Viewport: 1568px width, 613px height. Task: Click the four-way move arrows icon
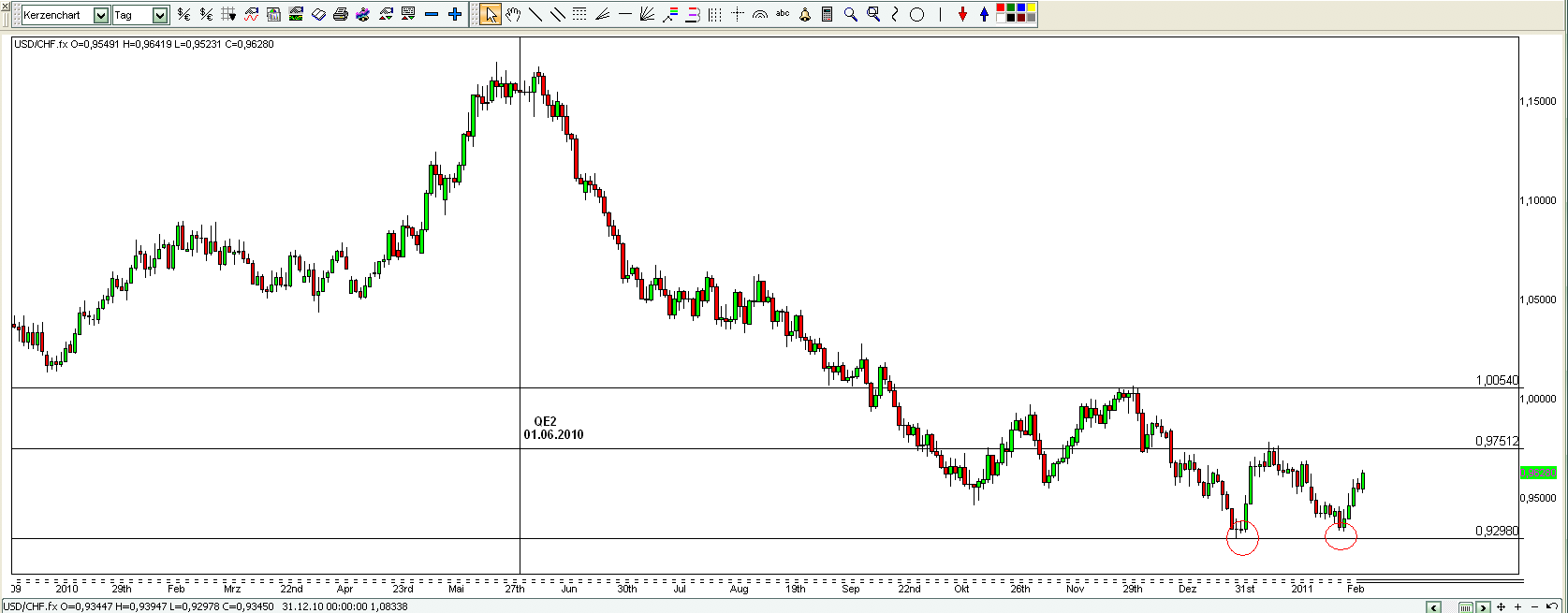tap(1501, 607)
